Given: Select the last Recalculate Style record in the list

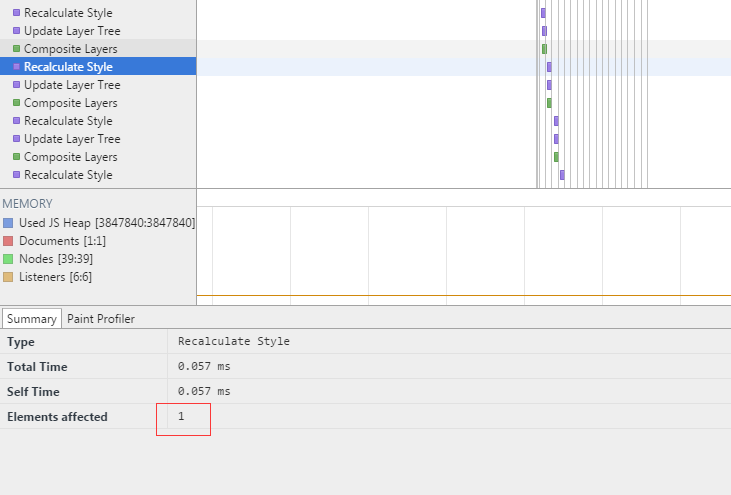Looking at the screenshot, I should 98,175.
